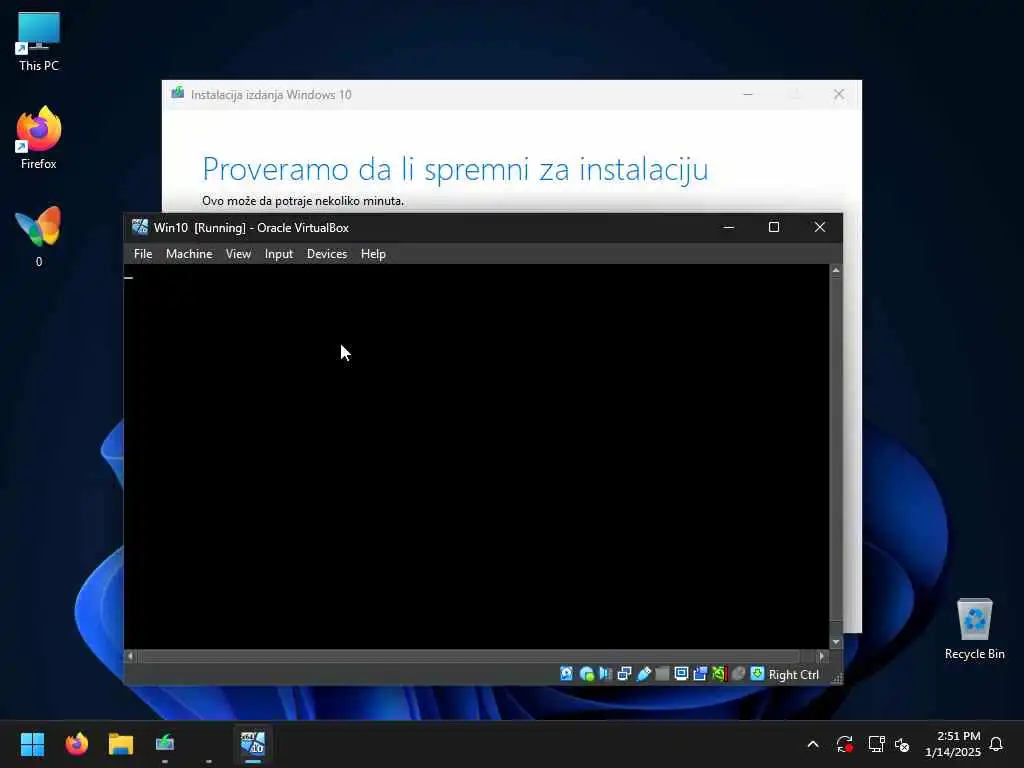Click the sync status tray icon
The height and width of the screenshot is (768, 1024).
pos(844,744)
